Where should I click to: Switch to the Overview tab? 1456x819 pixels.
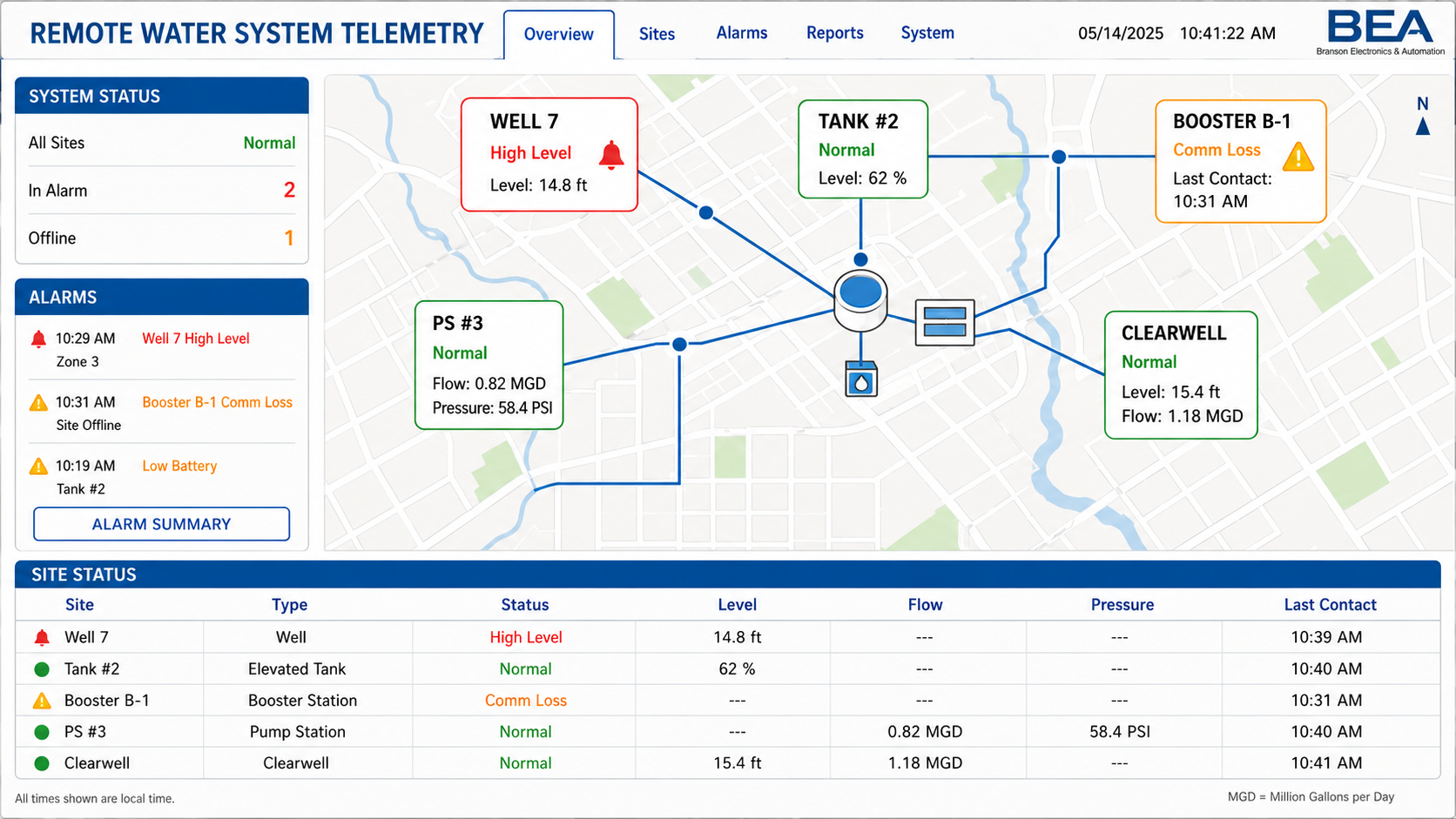pos(559,35)
